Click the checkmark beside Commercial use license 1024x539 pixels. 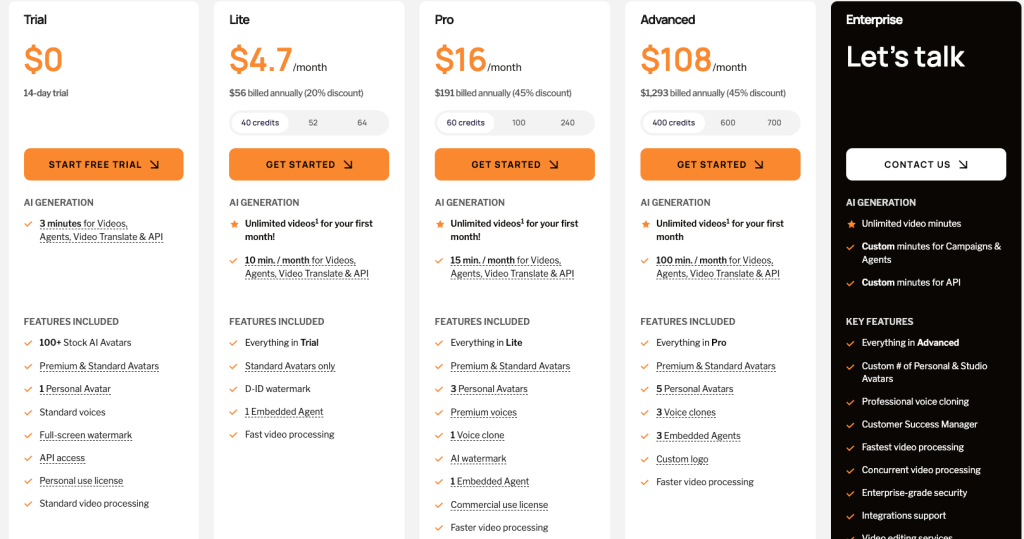(439, 505)
